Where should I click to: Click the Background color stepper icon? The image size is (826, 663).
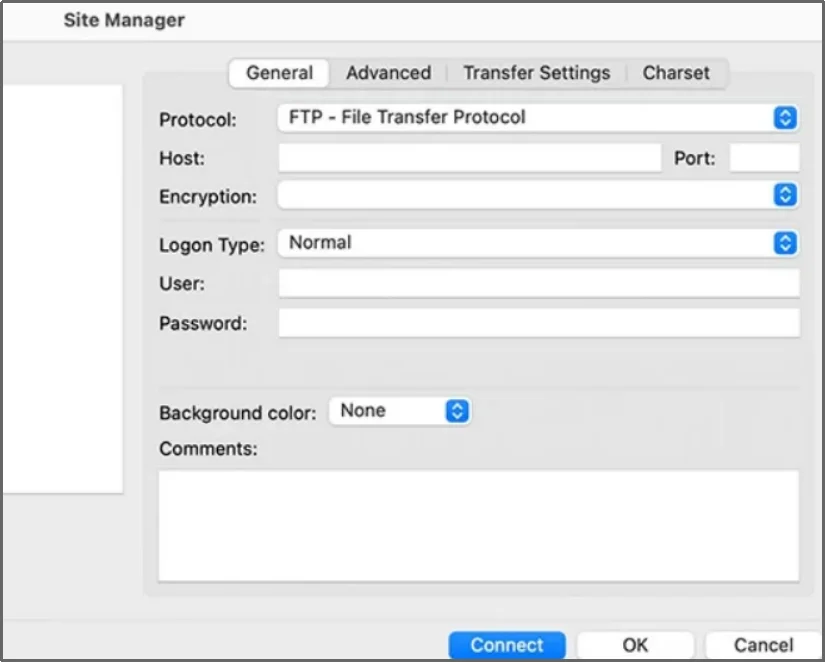[x=458, y=410]
